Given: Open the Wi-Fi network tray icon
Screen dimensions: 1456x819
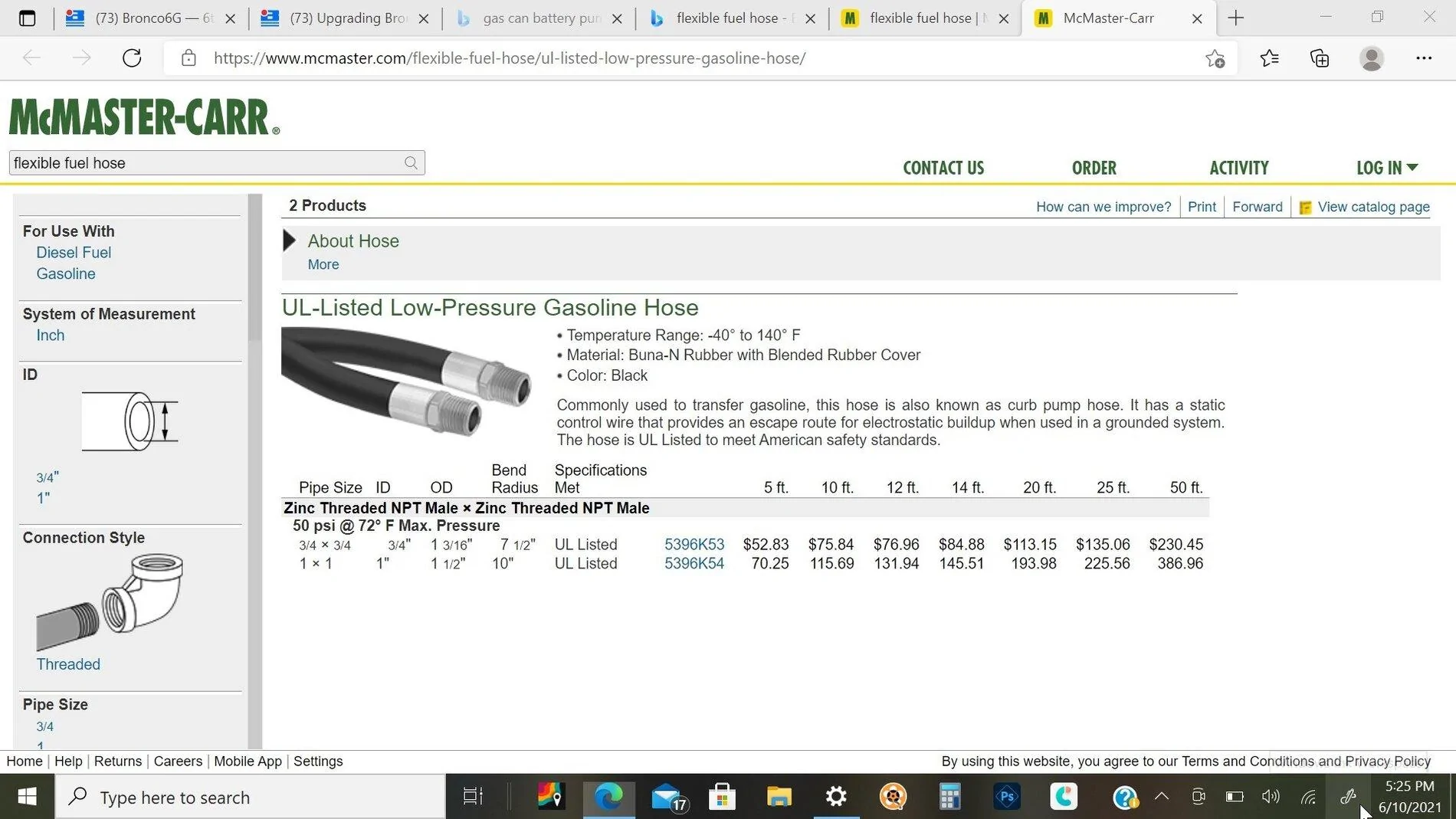Looking at the screenshot, I should [x=1309, y=797].
